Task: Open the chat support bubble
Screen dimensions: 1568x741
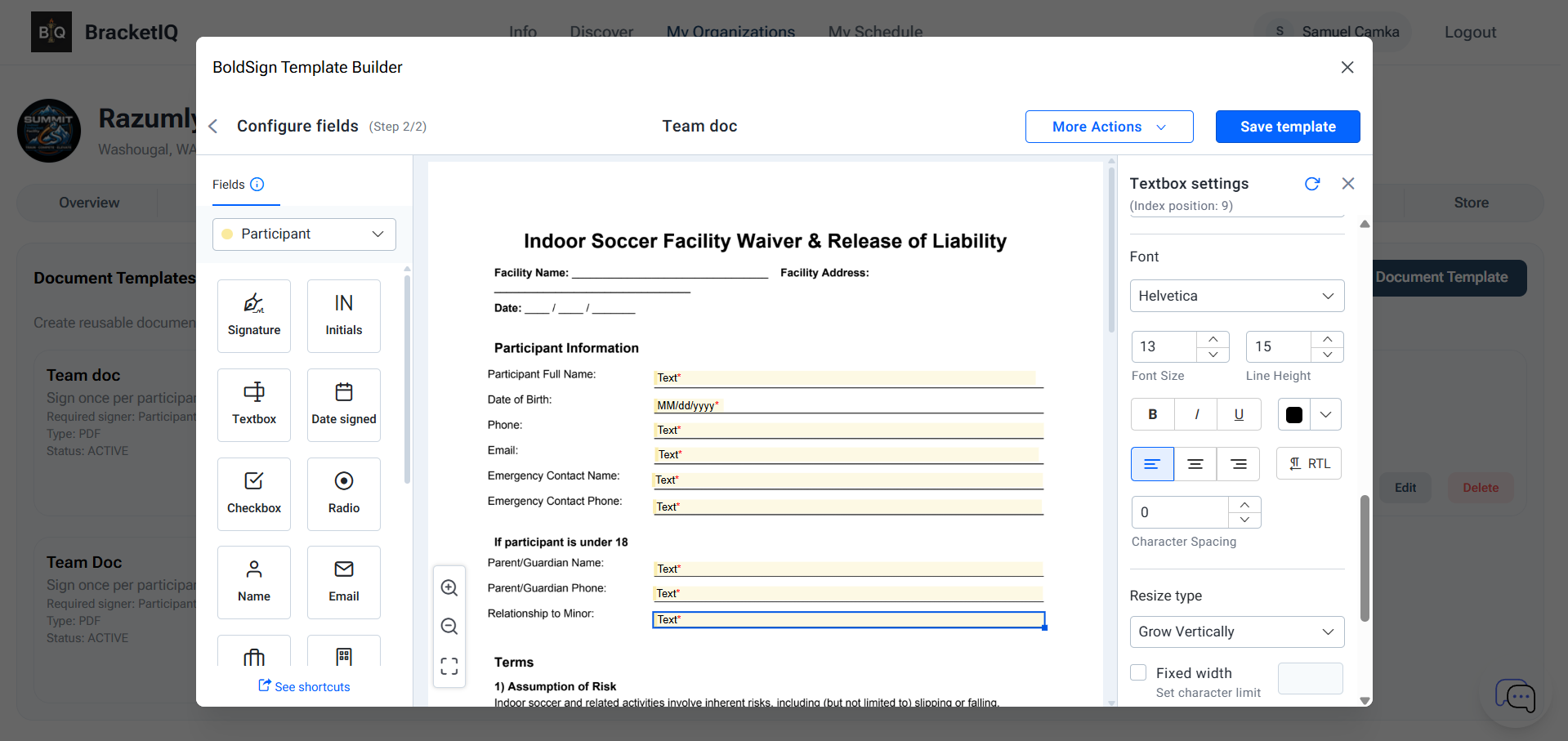Action: coord(1516,696)
